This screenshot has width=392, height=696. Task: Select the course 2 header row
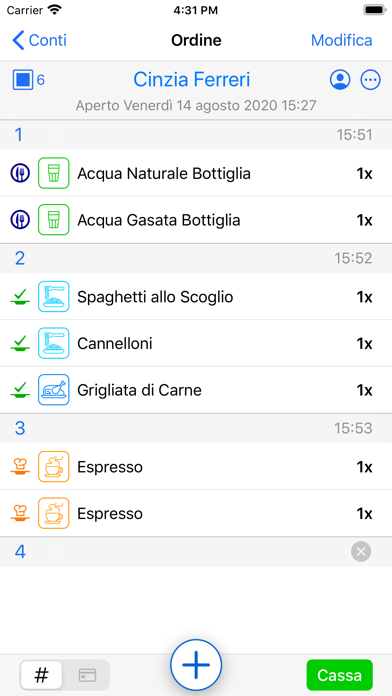(196, 258)
